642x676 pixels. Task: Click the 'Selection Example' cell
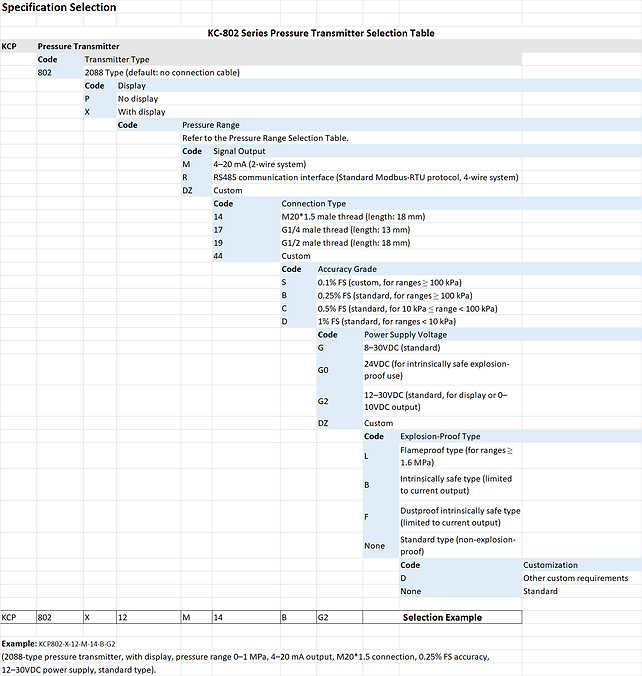[x=442, y=617]
